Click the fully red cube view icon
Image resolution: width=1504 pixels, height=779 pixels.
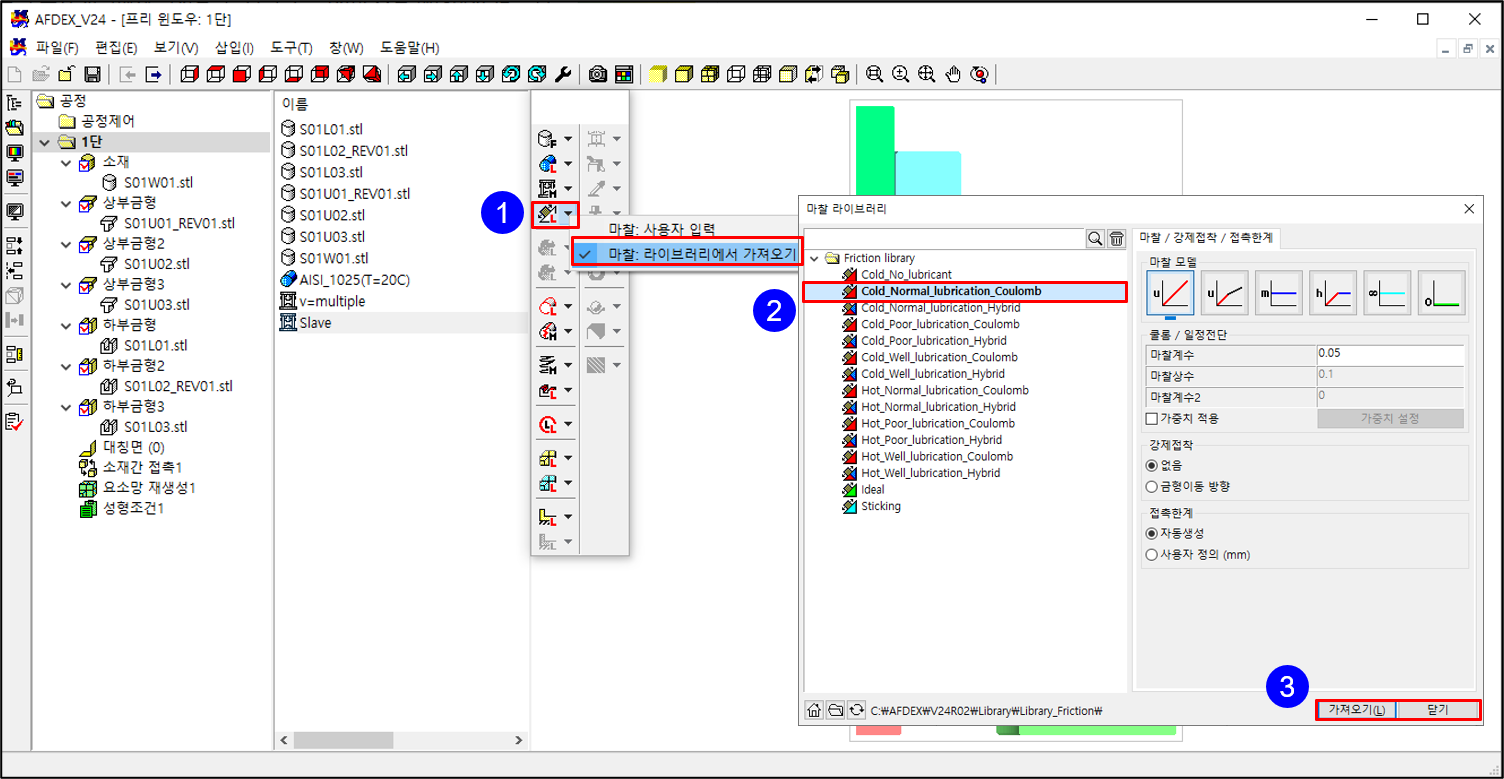[241, 74]
